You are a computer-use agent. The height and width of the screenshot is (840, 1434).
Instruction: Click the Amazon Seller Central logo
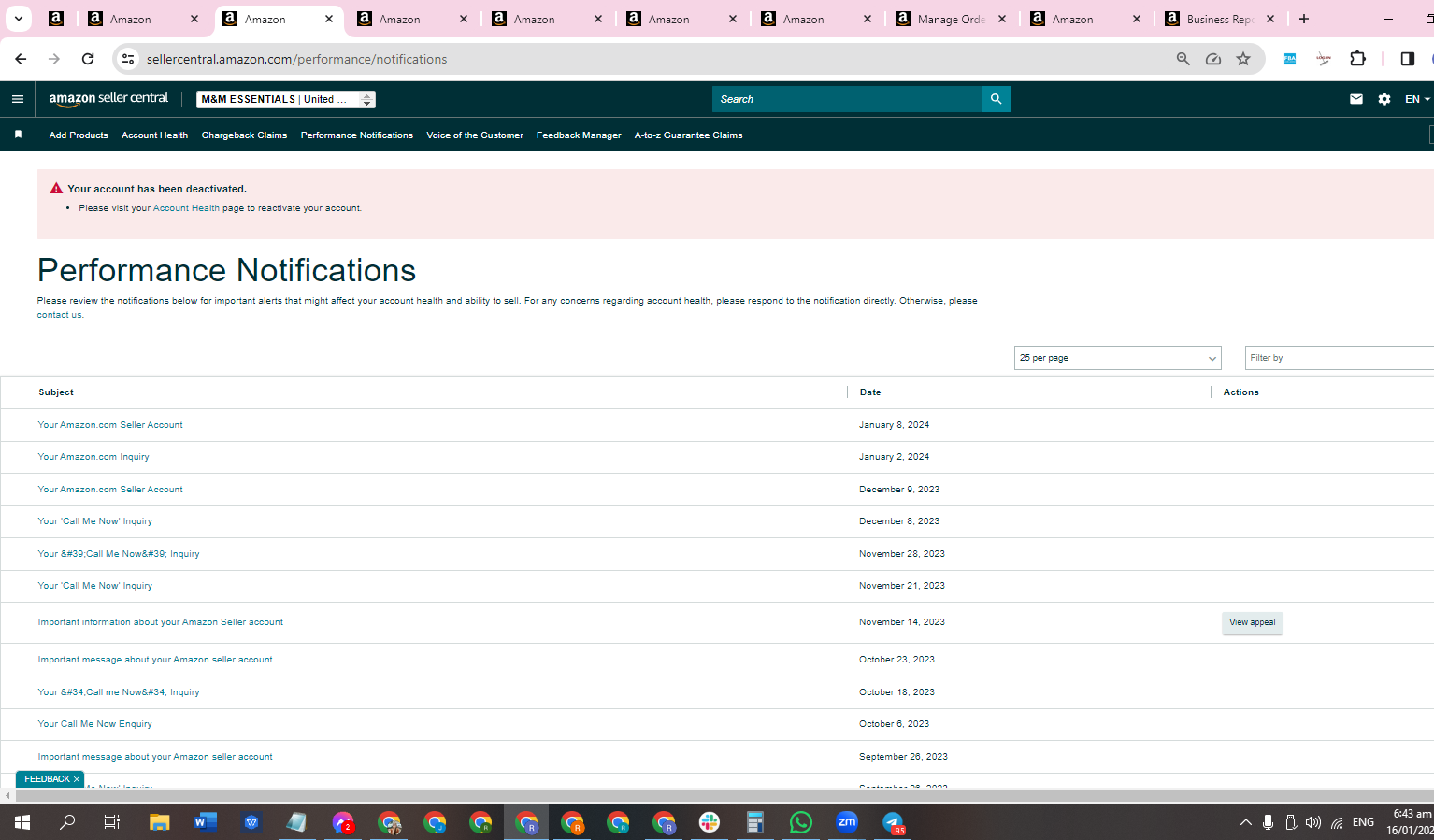point(108,98)
